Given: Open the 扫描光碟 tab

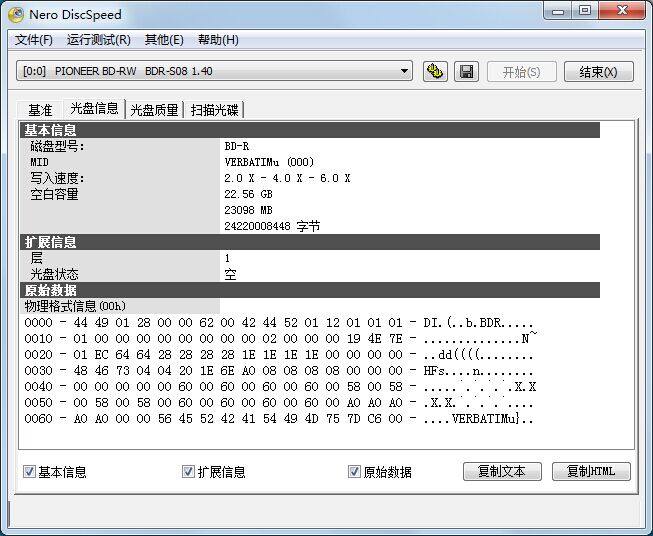Looking at the screenshot, I should [x=214, y=110].
